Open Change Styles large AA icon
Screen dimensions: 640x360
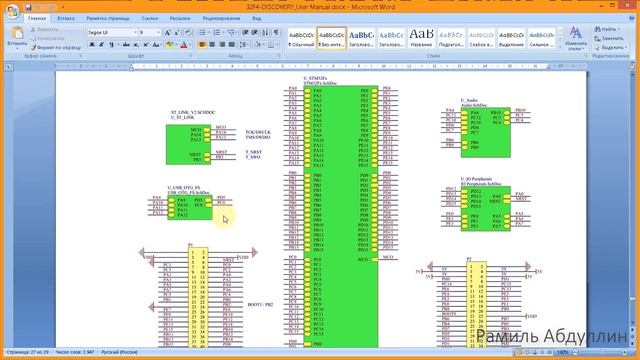click(576, 39)
